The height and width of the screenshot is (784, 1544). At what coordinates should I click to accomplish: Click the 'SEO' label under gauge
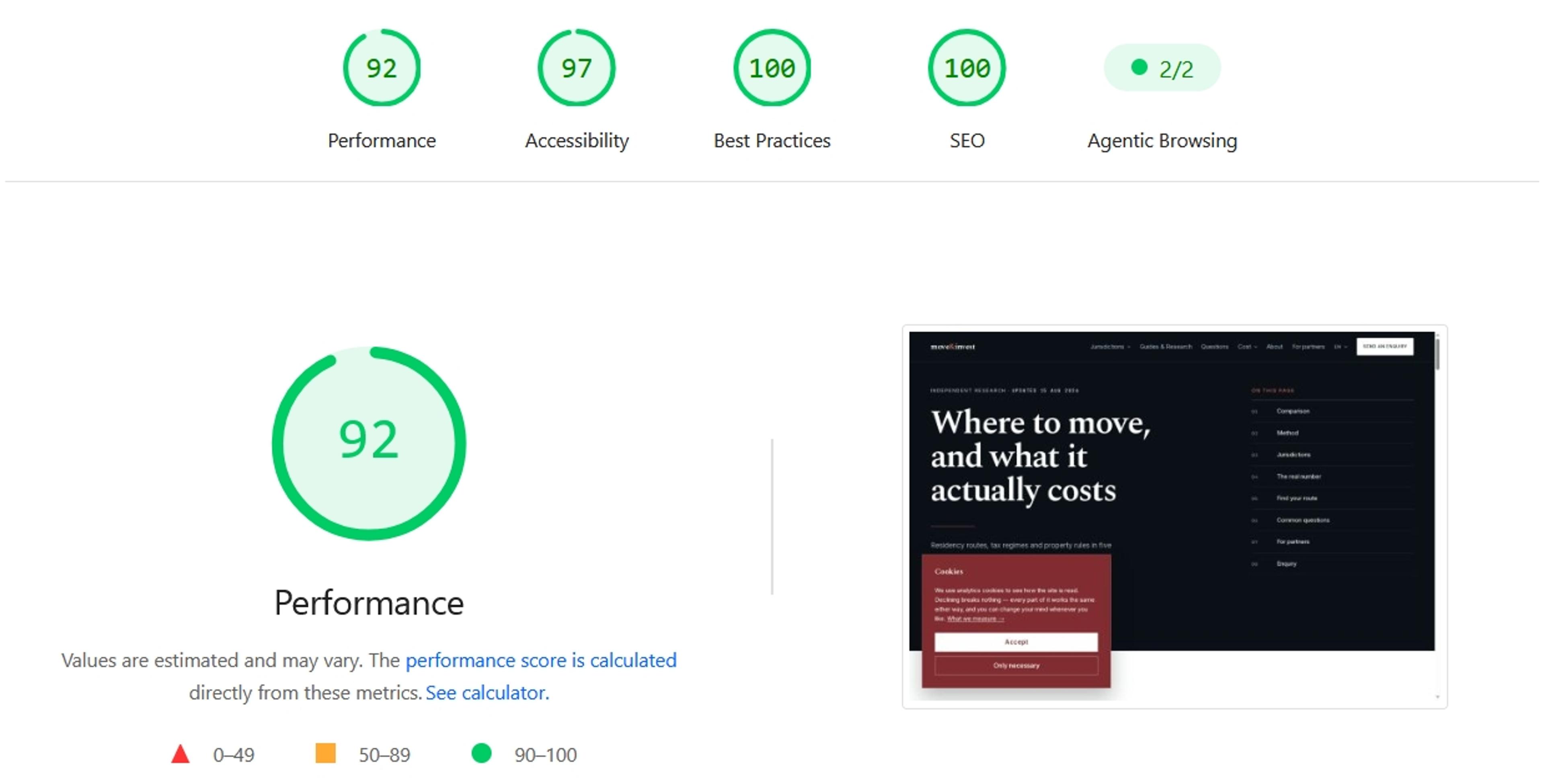point(967,141)
